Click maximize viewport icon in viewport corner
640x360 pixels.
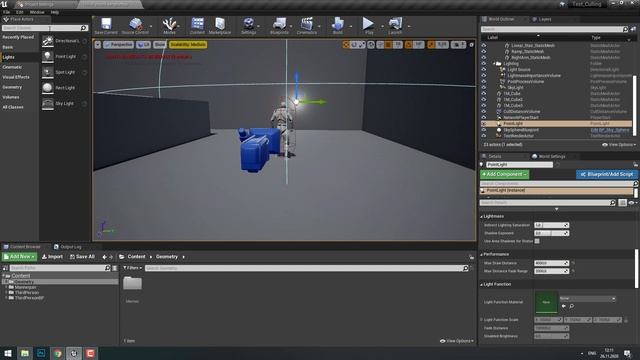click(471, 44)
